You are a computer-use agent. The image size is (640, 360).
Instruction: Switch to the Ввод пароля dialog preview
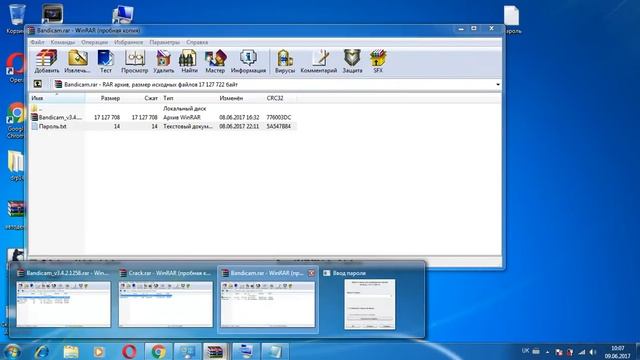tap(369, 299)
